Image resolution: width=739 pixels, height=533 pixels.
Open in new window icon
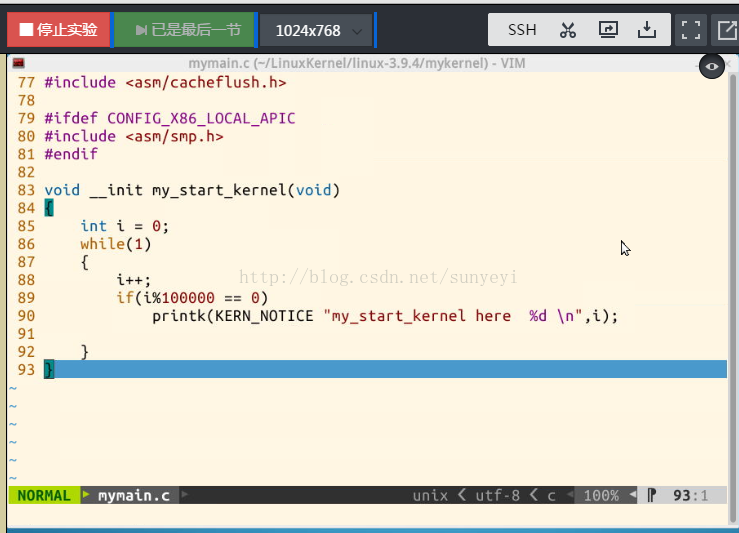point(727,30)
